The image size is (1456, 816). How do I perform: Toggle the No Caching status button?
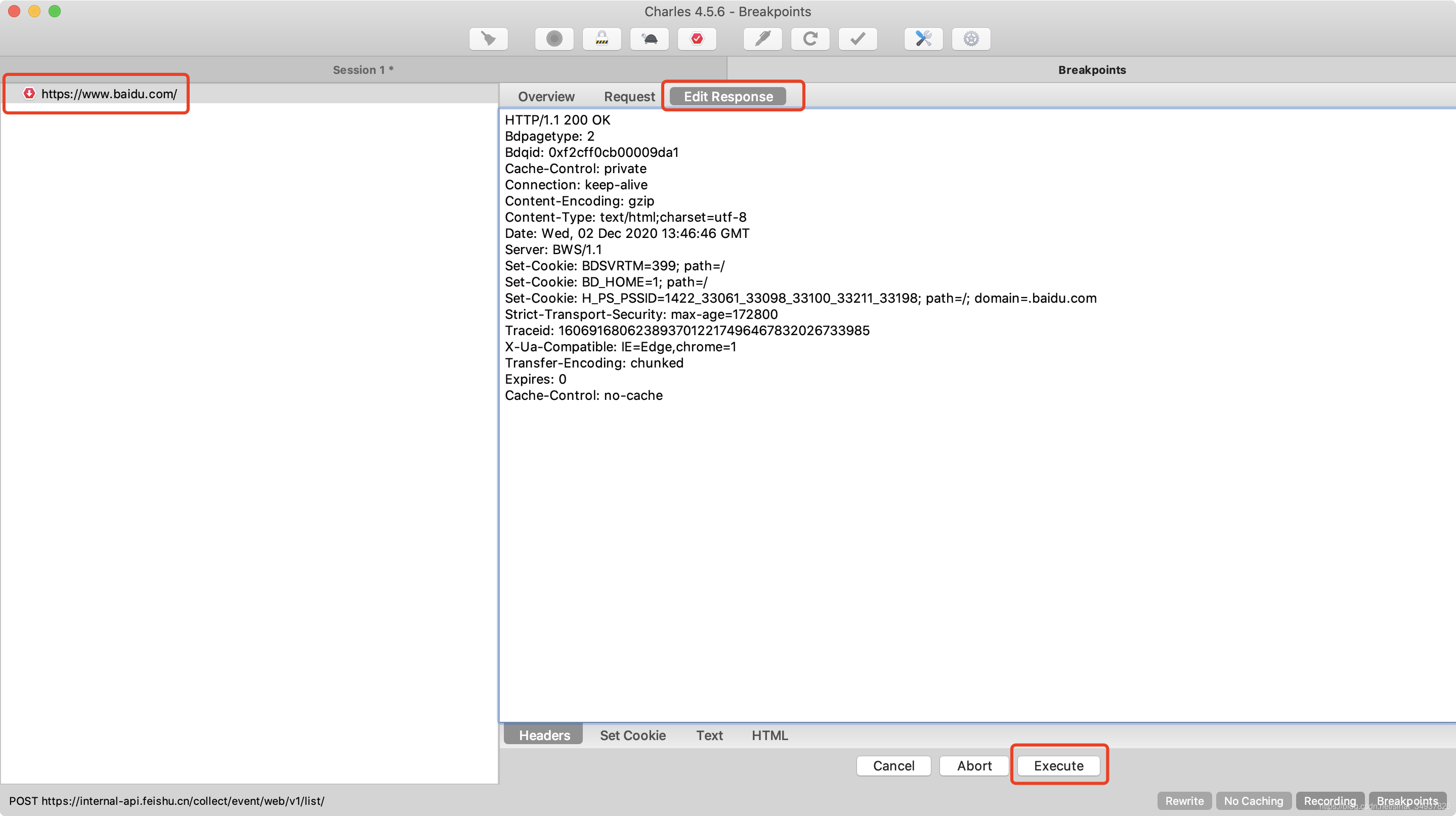point(1253,801)
